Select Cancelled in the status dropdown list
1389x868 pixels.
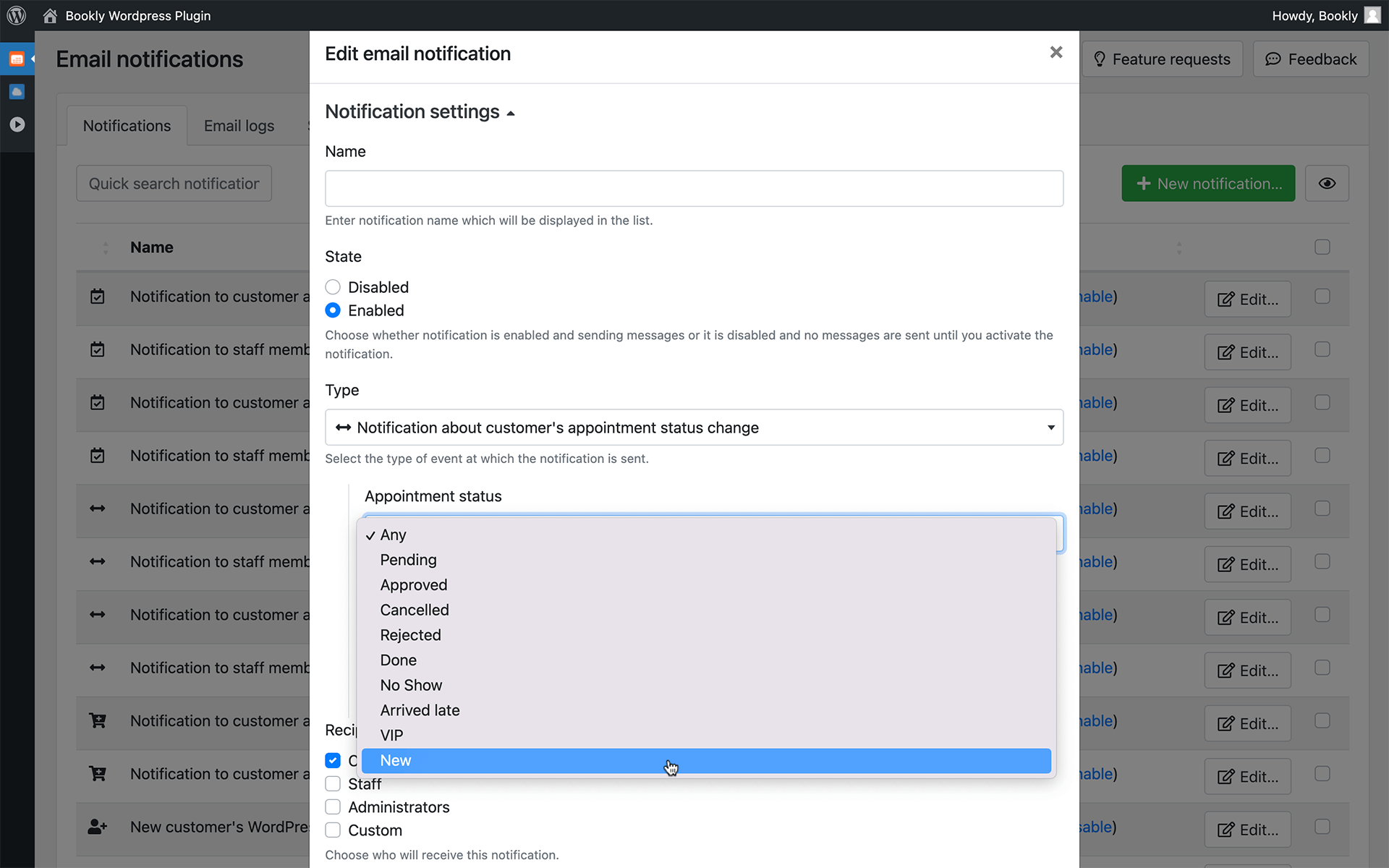[x=415, y=610]
